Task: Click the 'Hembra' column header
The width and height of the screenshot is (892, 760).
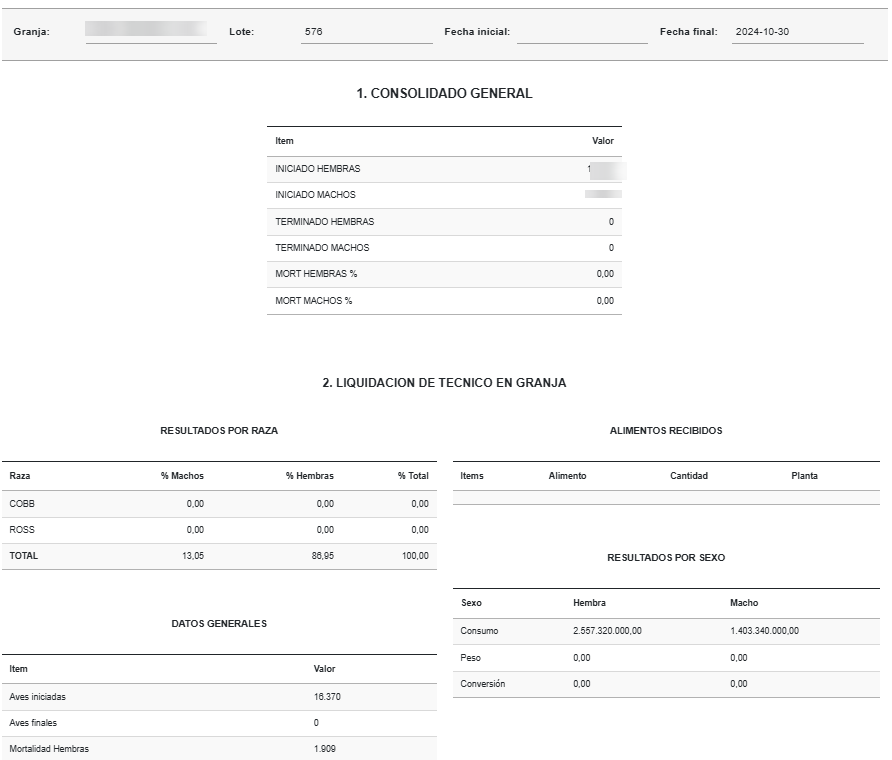Action: [589, 603]
